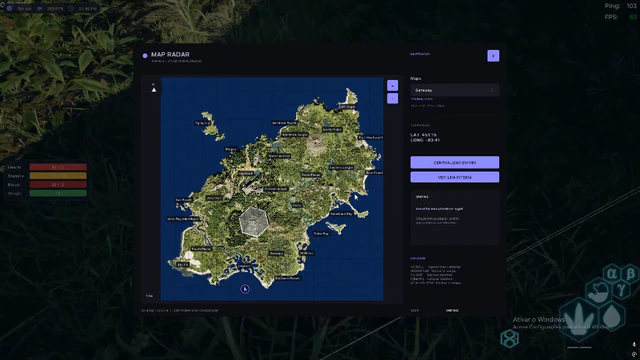
Task: Zoom out the radar map with minus button
Action: pyautogui.click(x=392, y=98)
